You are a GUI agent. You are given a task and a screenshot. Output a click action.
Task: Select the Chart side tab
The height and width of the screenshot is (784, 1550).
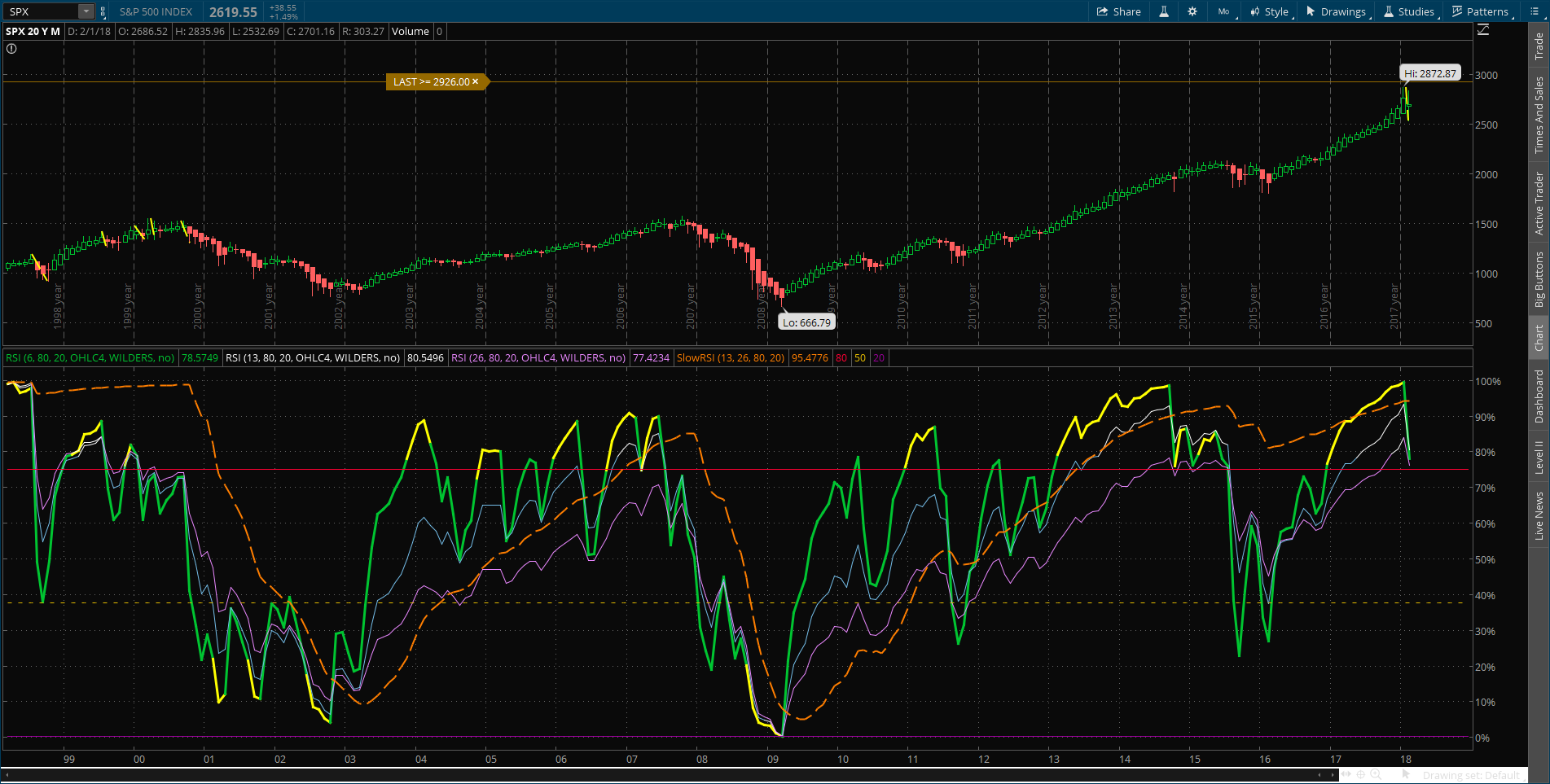point(1539,338)
